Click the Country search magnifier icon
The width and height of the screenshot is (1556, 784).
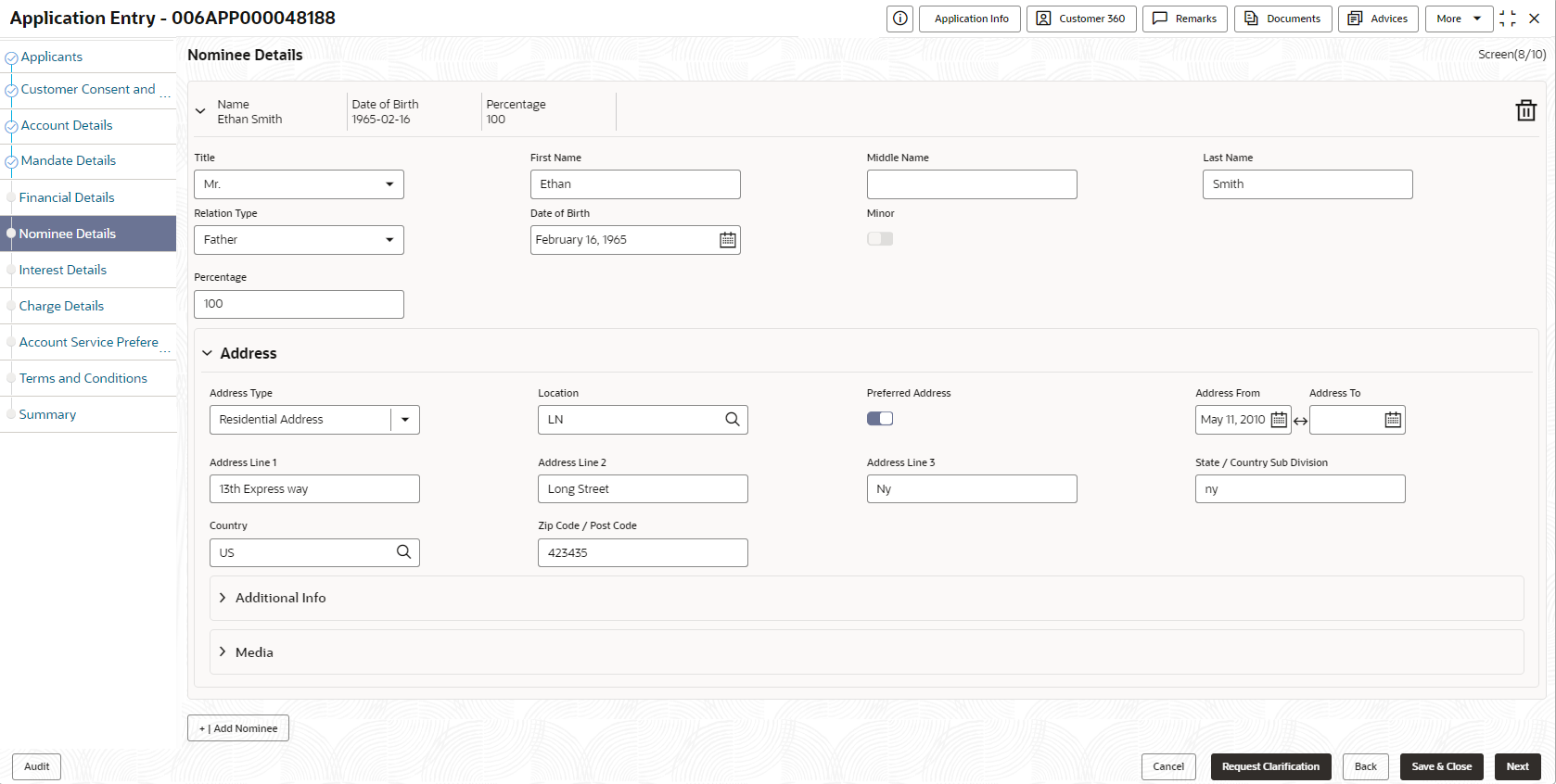[x=404, y=552]
